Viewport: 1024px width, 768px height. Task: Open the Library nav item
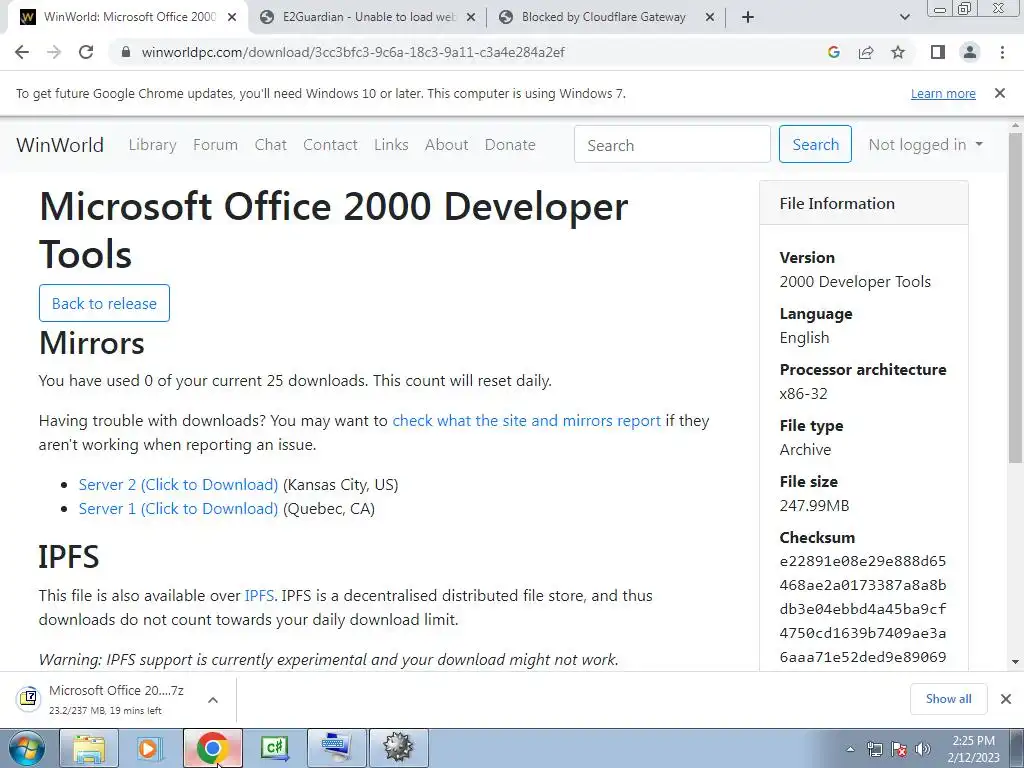[152, 144]
